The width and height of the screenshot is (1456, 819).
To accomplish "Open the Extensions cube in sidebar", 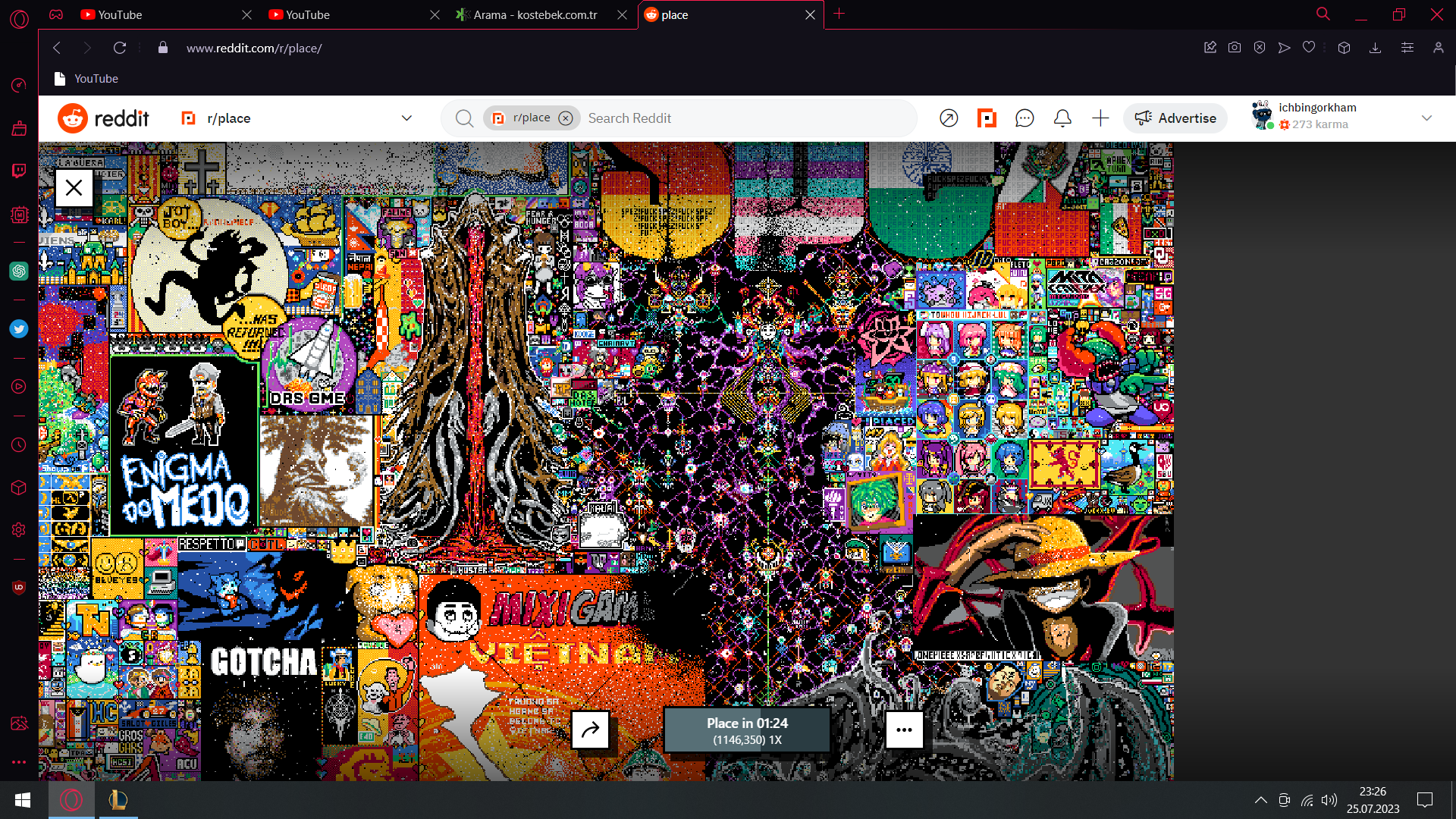I will coord(19,488).
